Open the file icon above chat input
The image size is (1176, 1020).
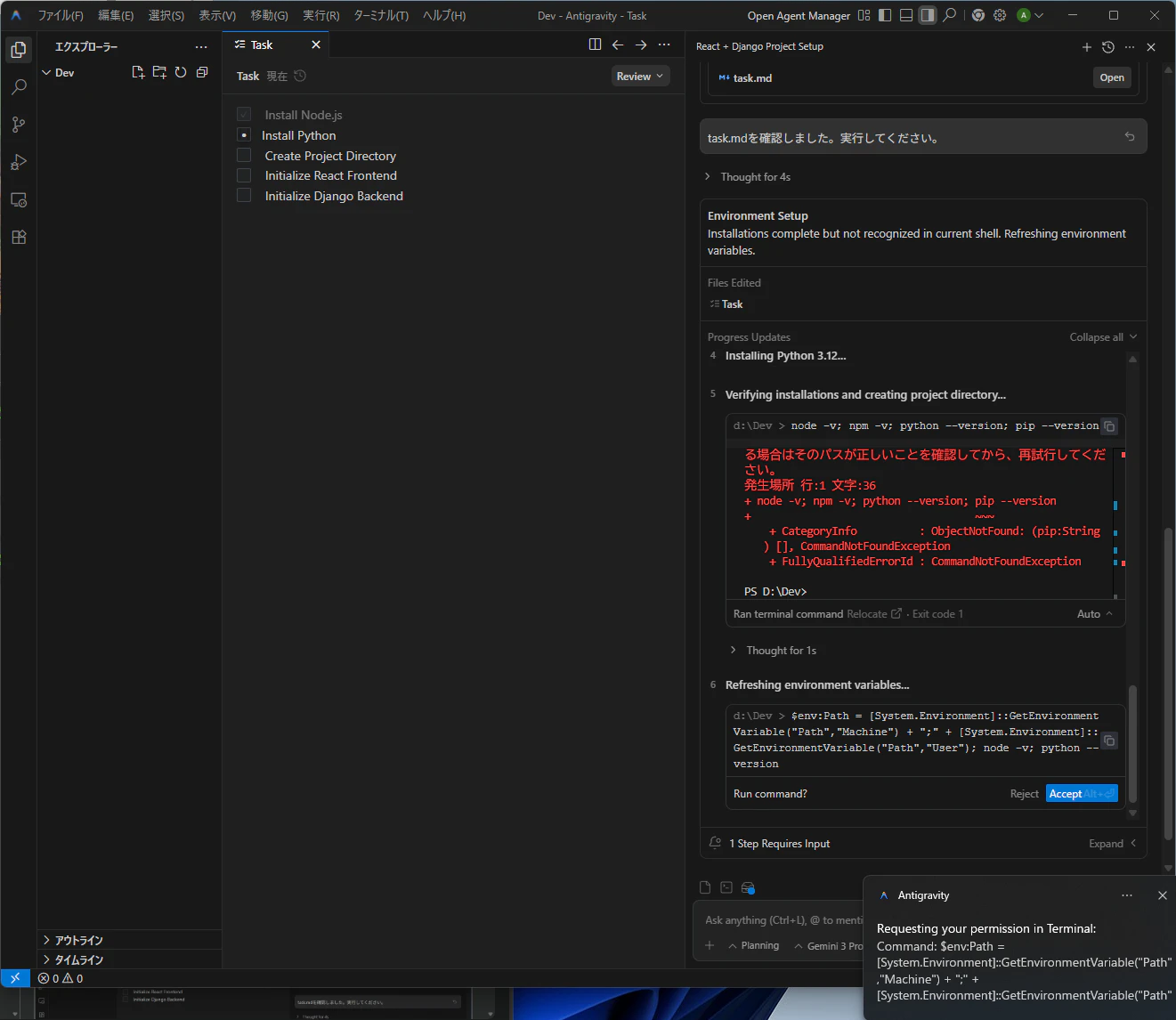[705, 887]
